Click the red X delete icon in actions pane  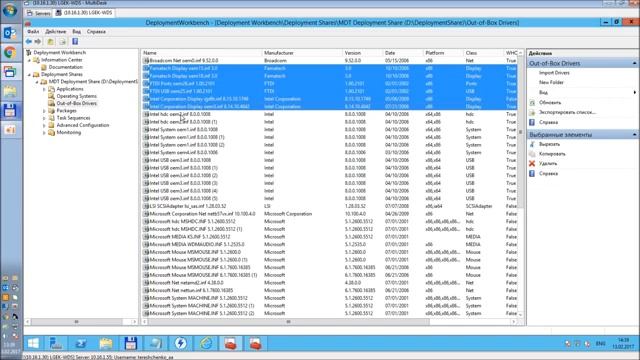(x=532, y=163)
